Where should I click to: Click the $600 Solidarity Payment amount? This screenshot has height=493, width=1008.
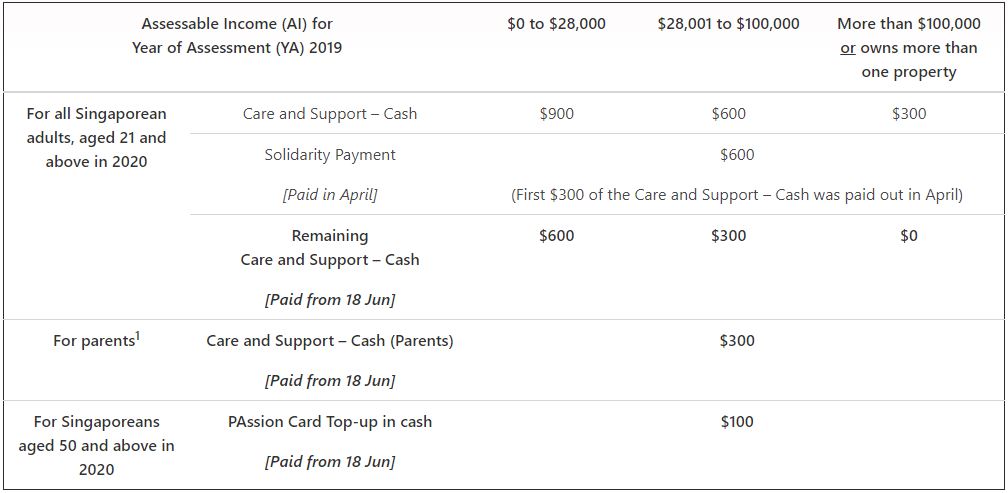pyautogui.click(x=737, y=155)
